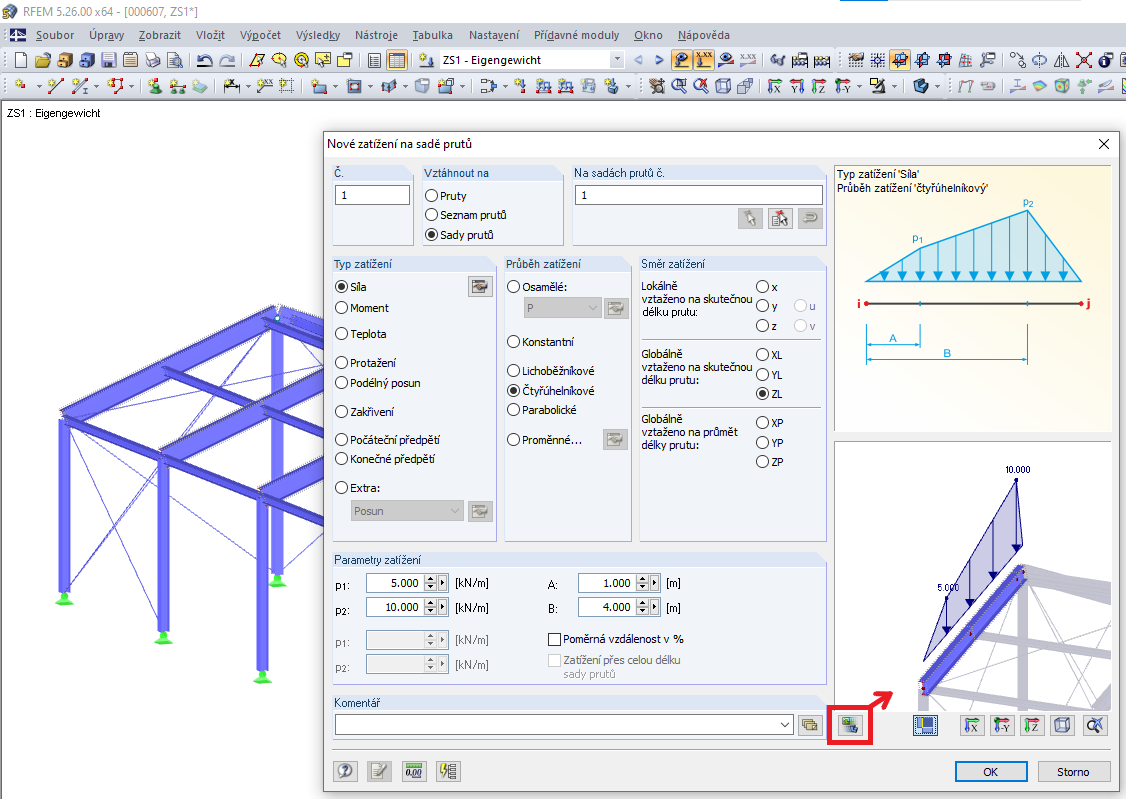Screen dimensions: 1126x799
Task: Click dialog preview isometric view icon
Action: click(1062, 725)
